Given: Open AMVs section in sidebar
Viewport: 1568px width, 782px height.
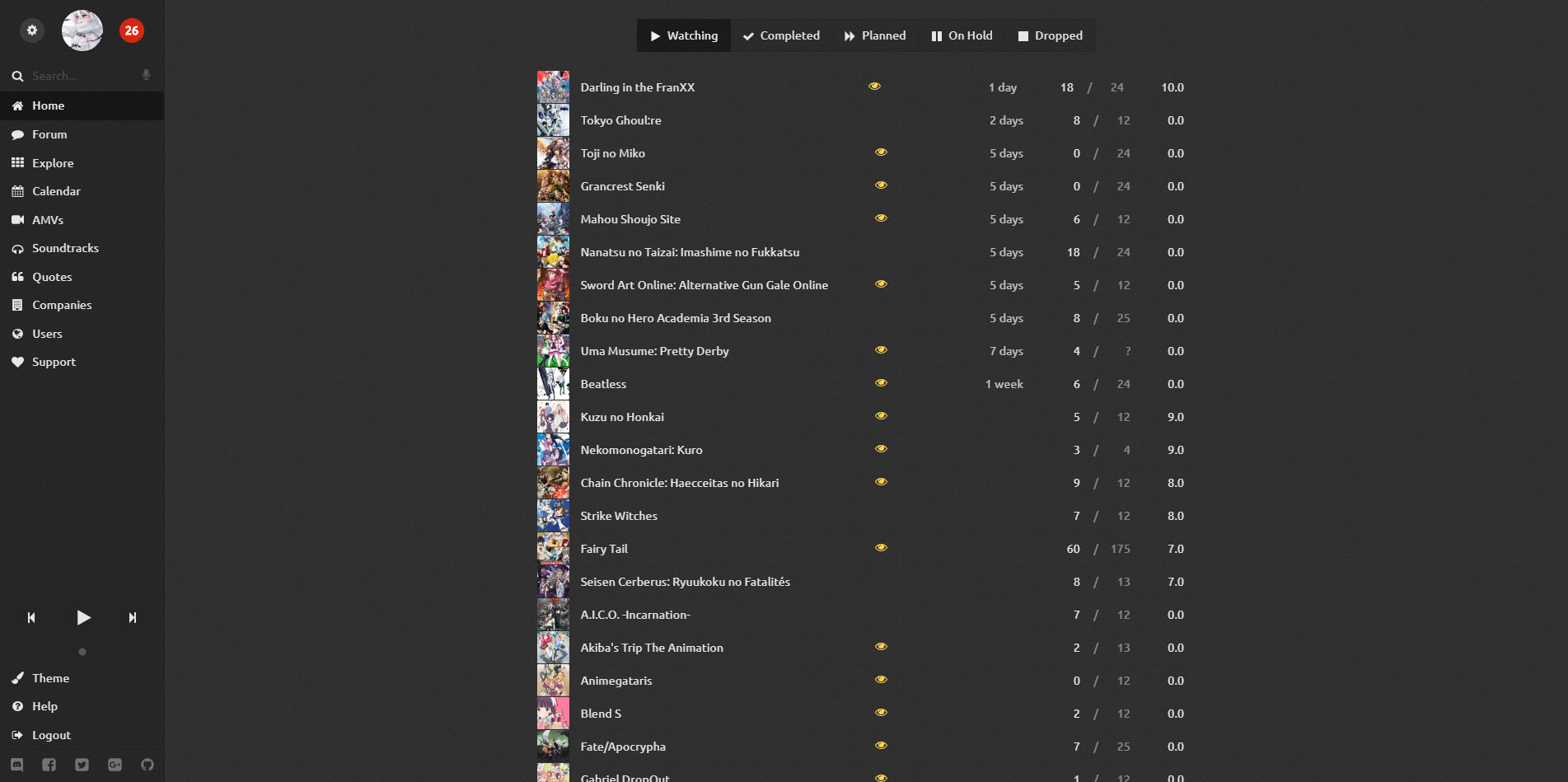Looking at the screenshot, I should point(82,220).
